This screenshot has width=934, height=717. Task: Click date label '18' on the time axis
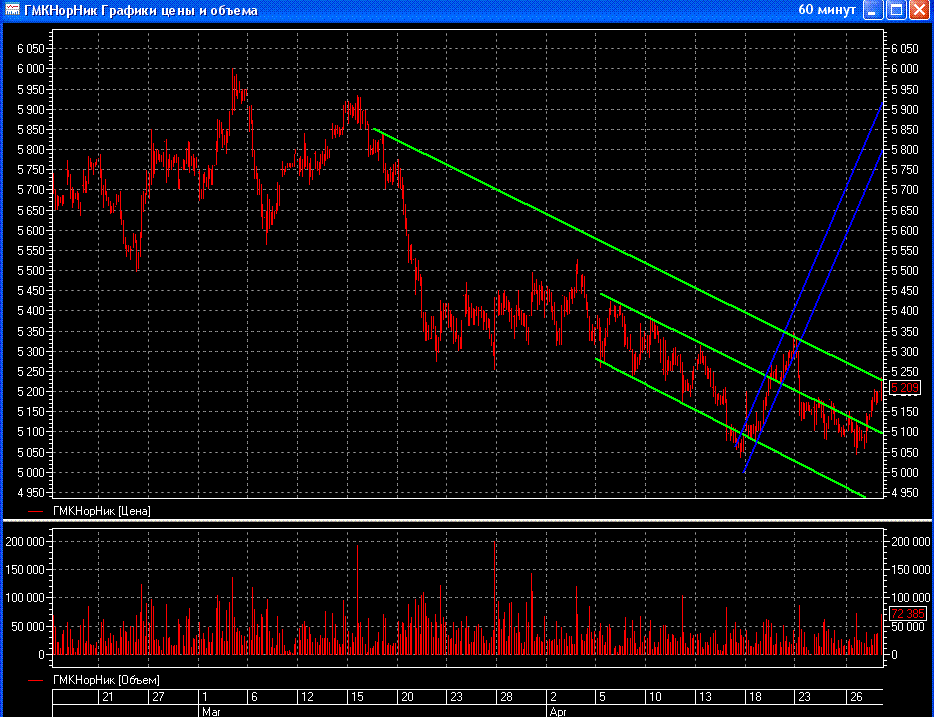(x=755, y=697)
